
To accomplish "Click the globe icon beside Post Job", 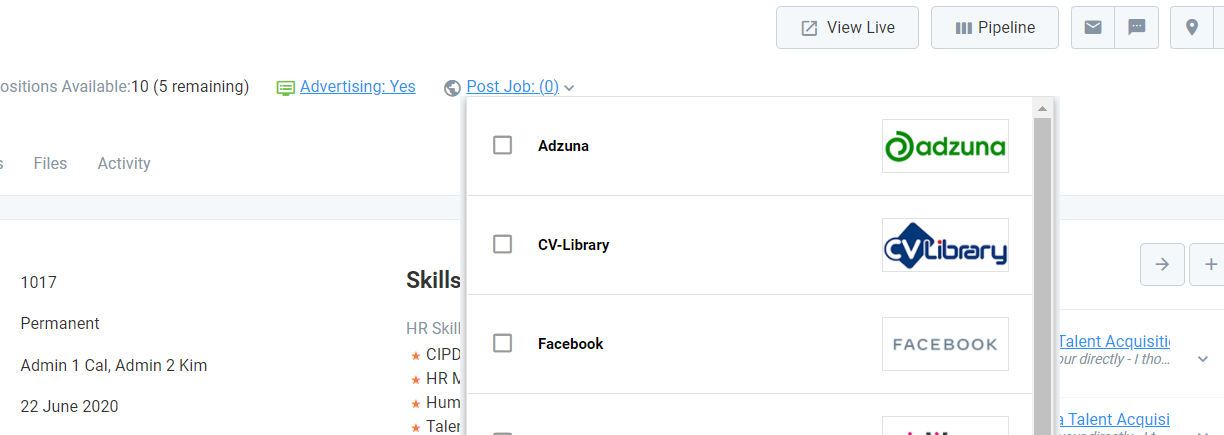I will (x=453, y=88).
